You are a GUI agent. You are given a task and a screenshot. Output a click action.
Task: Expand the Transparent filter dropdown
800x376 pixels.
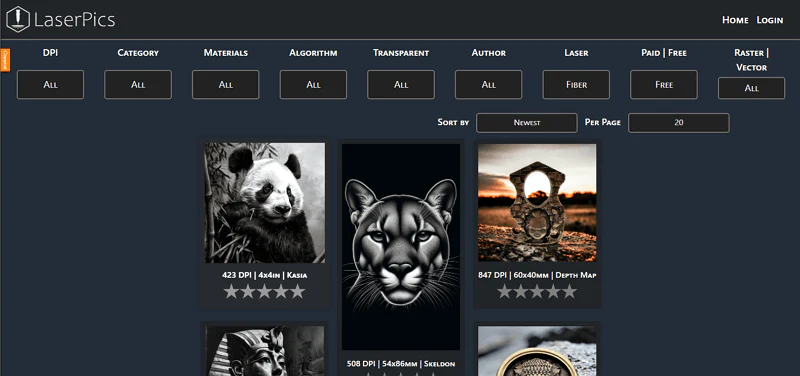coord(401,85)
